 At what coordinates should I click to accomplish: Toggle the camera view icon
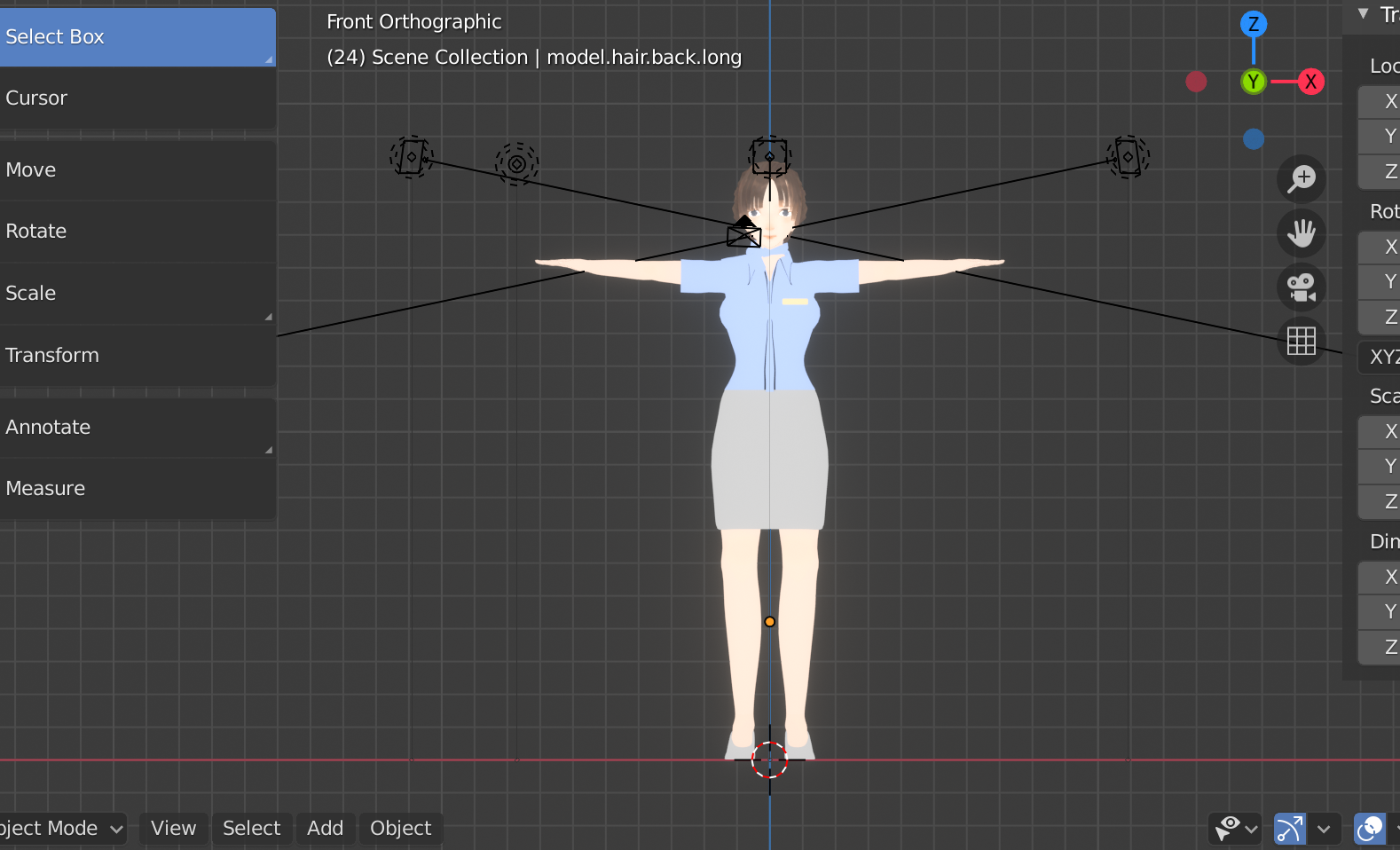1302,287
